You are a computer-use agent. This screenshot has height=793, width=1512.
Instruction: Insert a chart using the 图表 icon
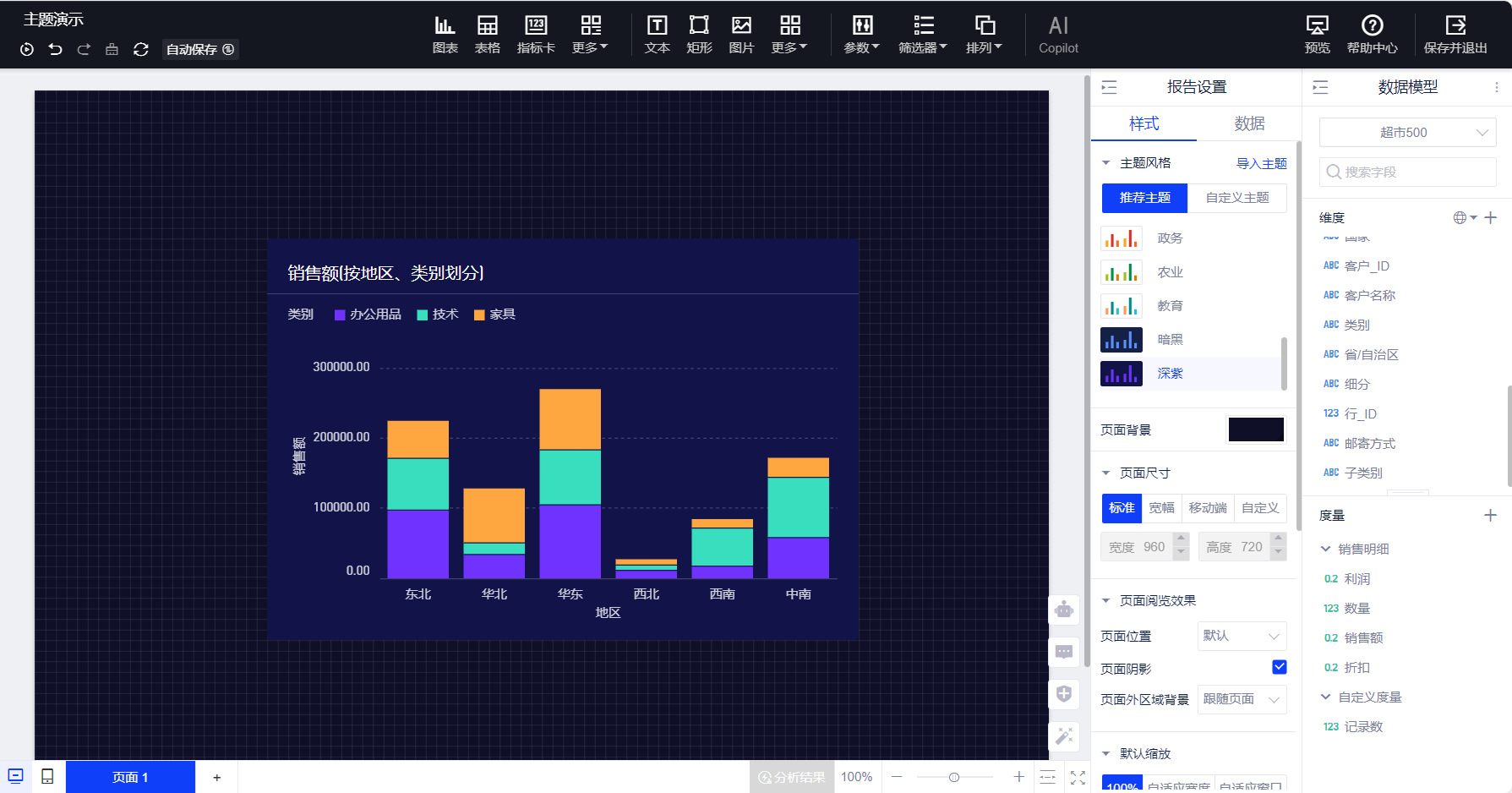point(445,34)
